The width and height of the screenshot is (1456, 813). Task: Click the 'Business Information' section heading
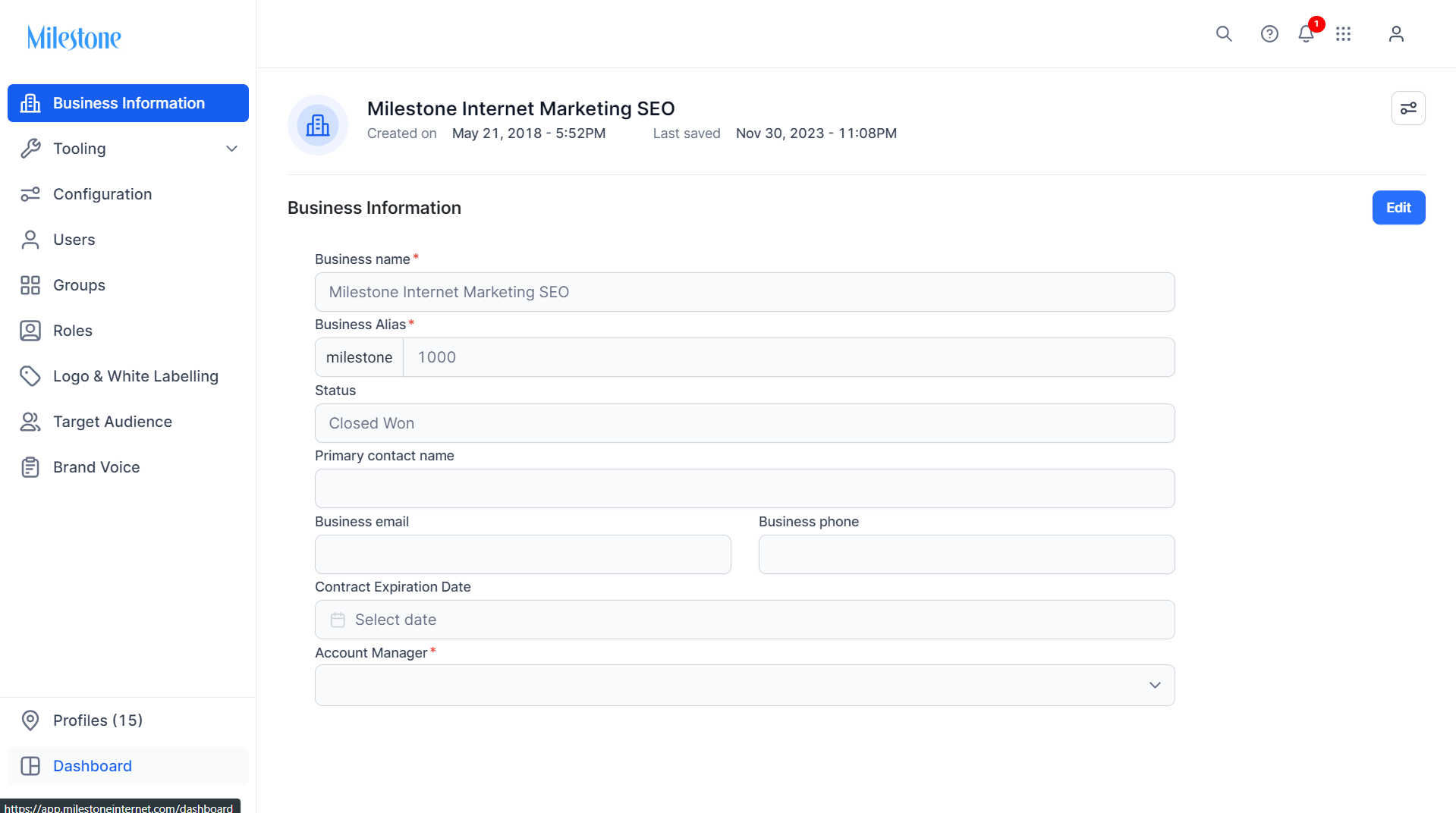374,208
